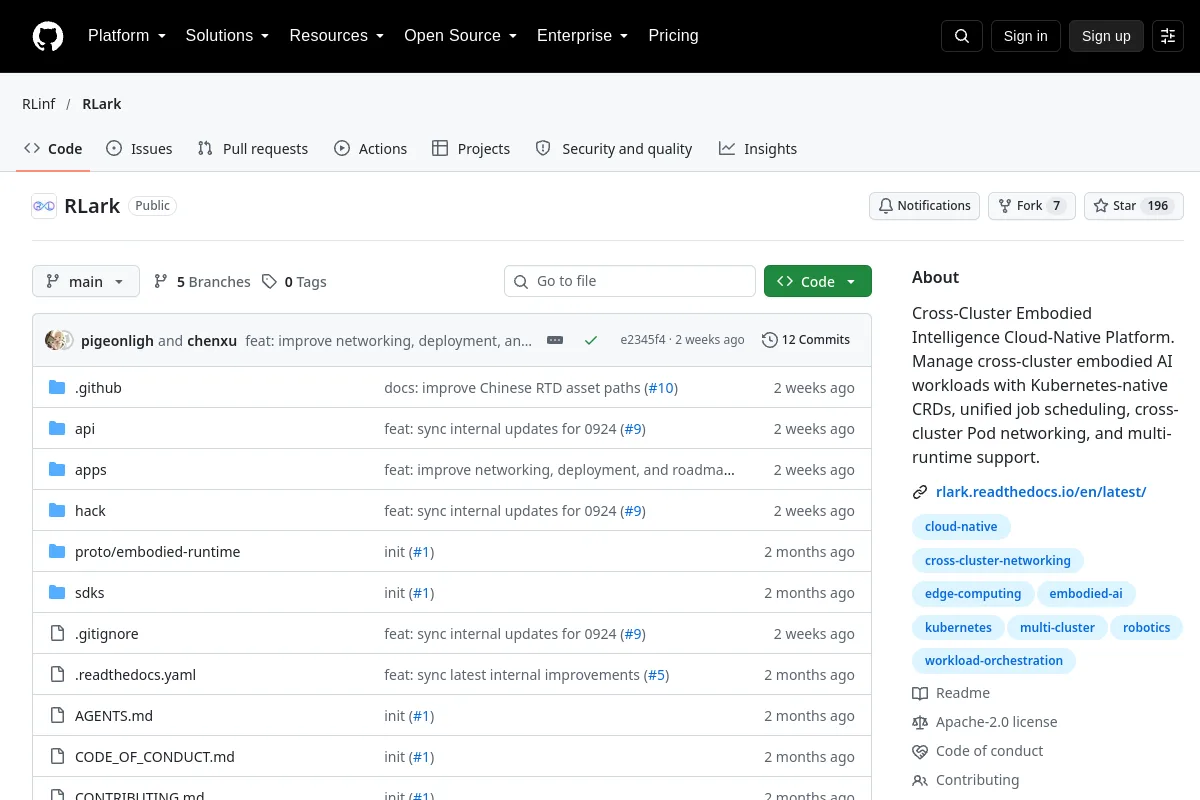Click the AGENTS.md file icon
This screenshot has width=1200, height=800.
[x=57, y=716]
